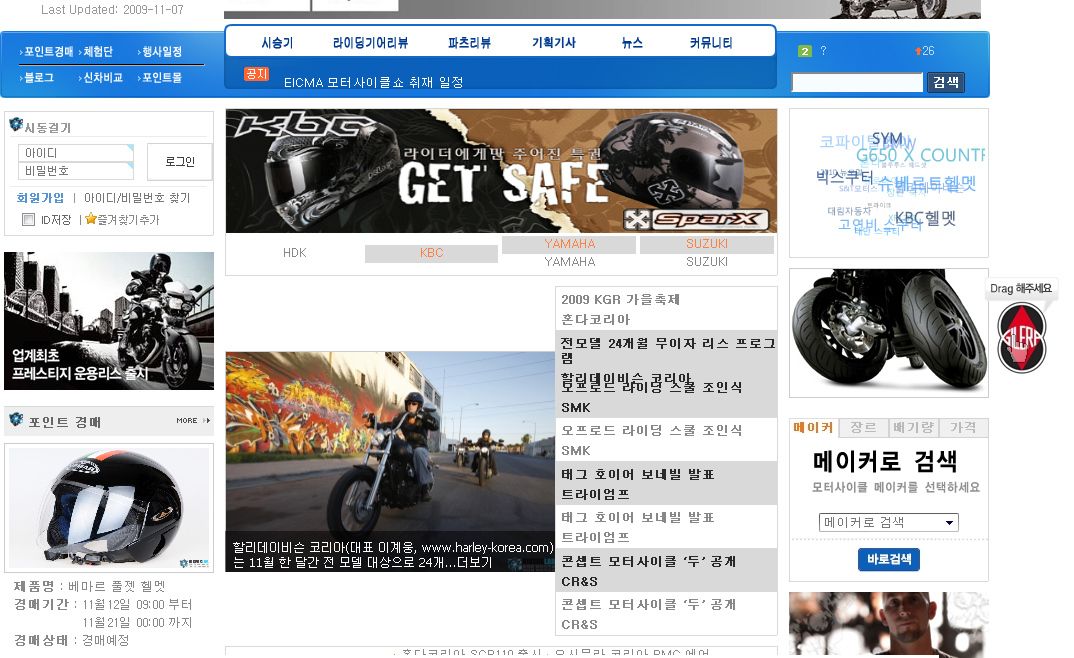Open the 기획기사 menu
The height and width of the screenshot is (658, 1074).
tap(553, 43)
